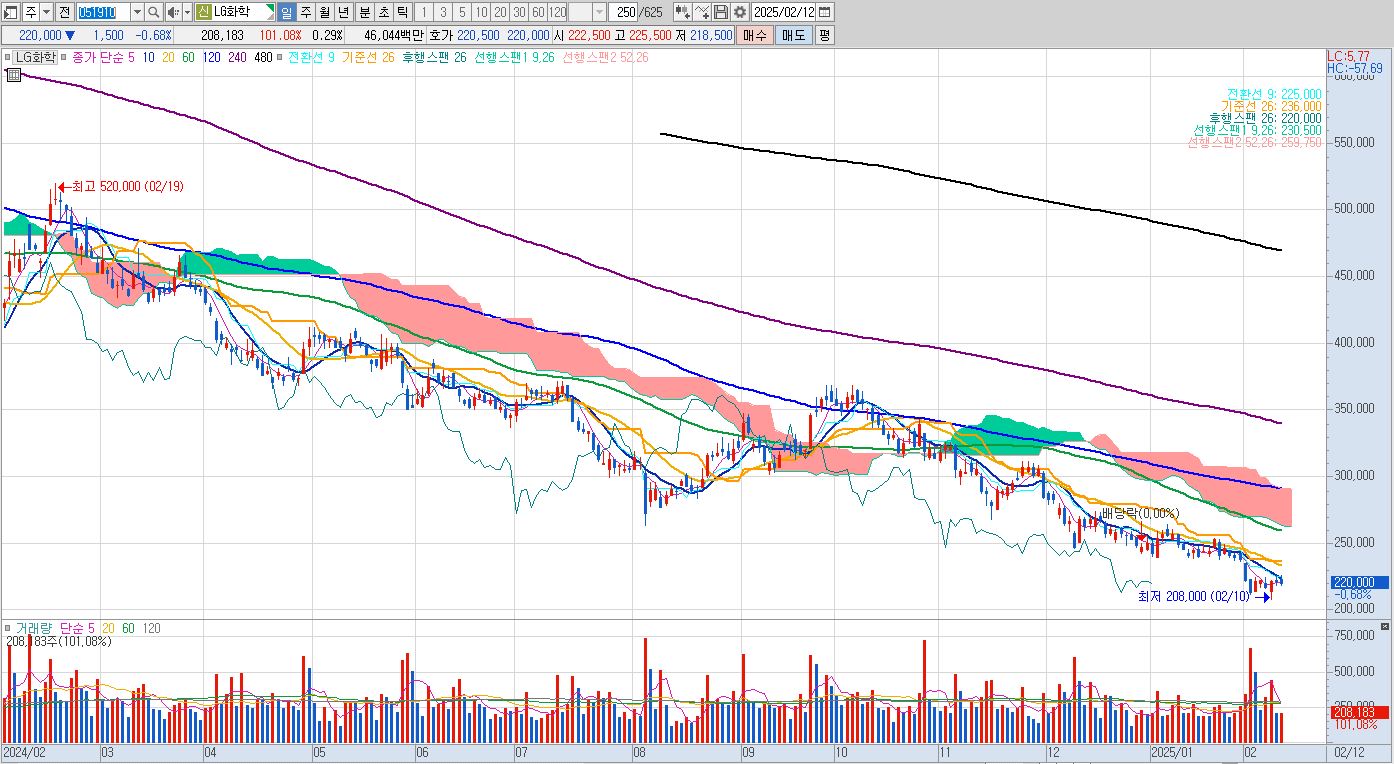Click the 선행스팬2 52,26 legend text
Image resolution: width=1394 pixels, height=764 pixels.
tap(605, 58)
